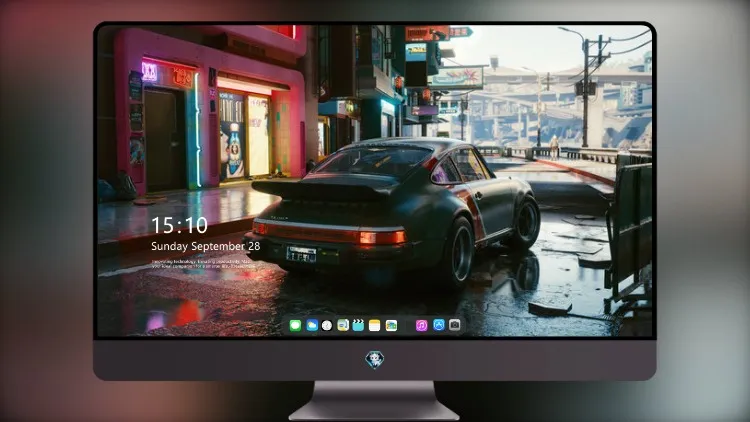Screen dimensions: 750x422
Task: Open the photo gallery dock icon
Action: coord(391,326)
